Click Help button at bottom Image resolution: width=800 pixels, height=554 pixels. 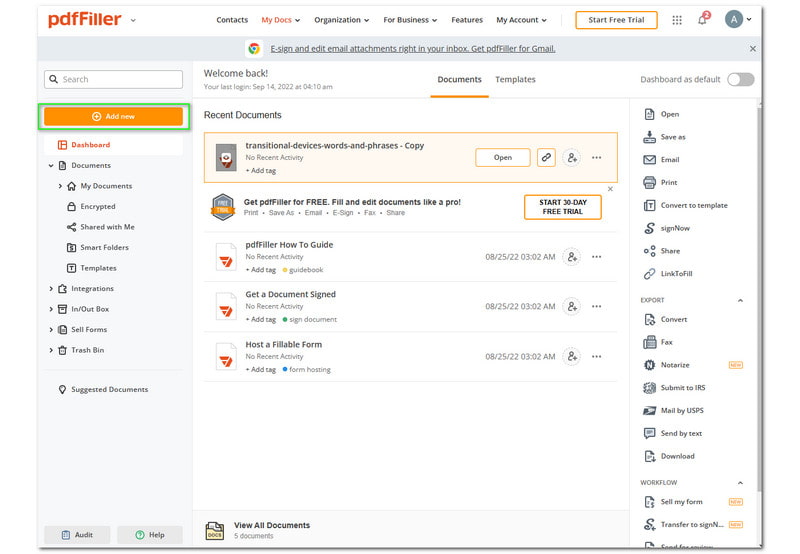[x=150, y=535]
